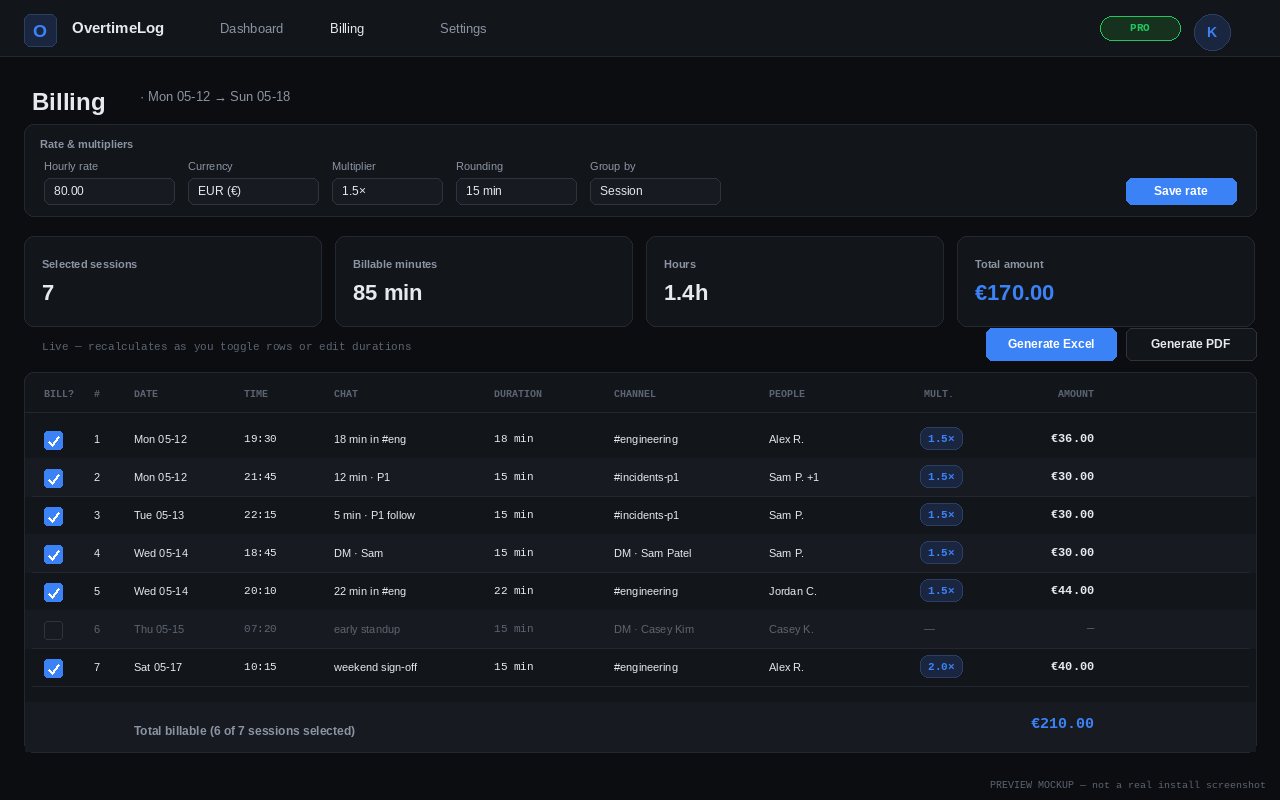1280x800 pixels.
Task: Click the Hourly rate field 80.00
Action: coord(109,191)
